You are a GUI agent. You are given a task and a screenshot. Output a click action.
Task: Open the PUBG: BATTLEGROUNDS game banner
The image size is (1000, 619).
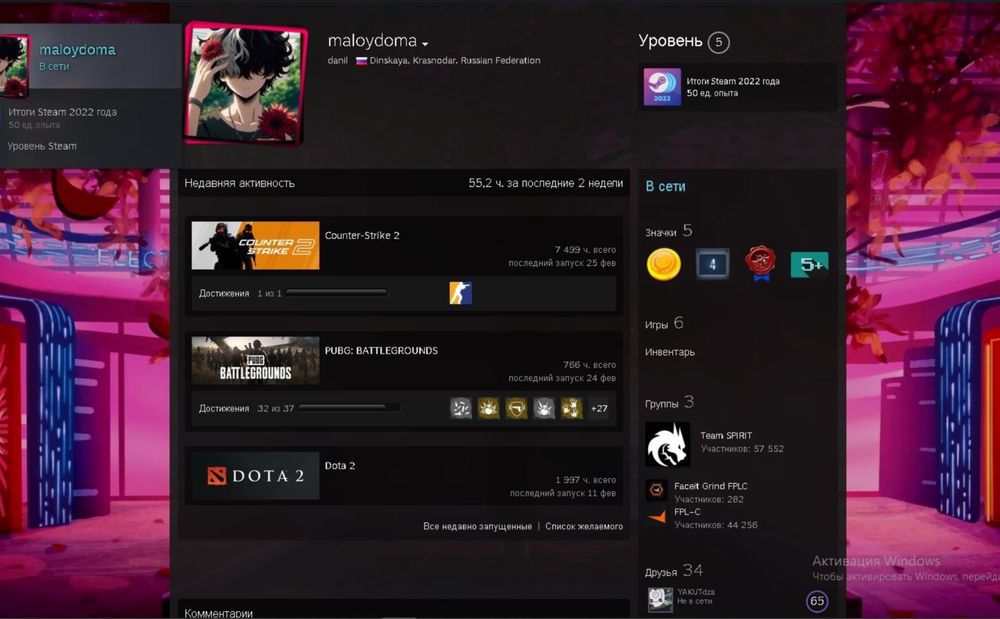click(x=255, y=360)
